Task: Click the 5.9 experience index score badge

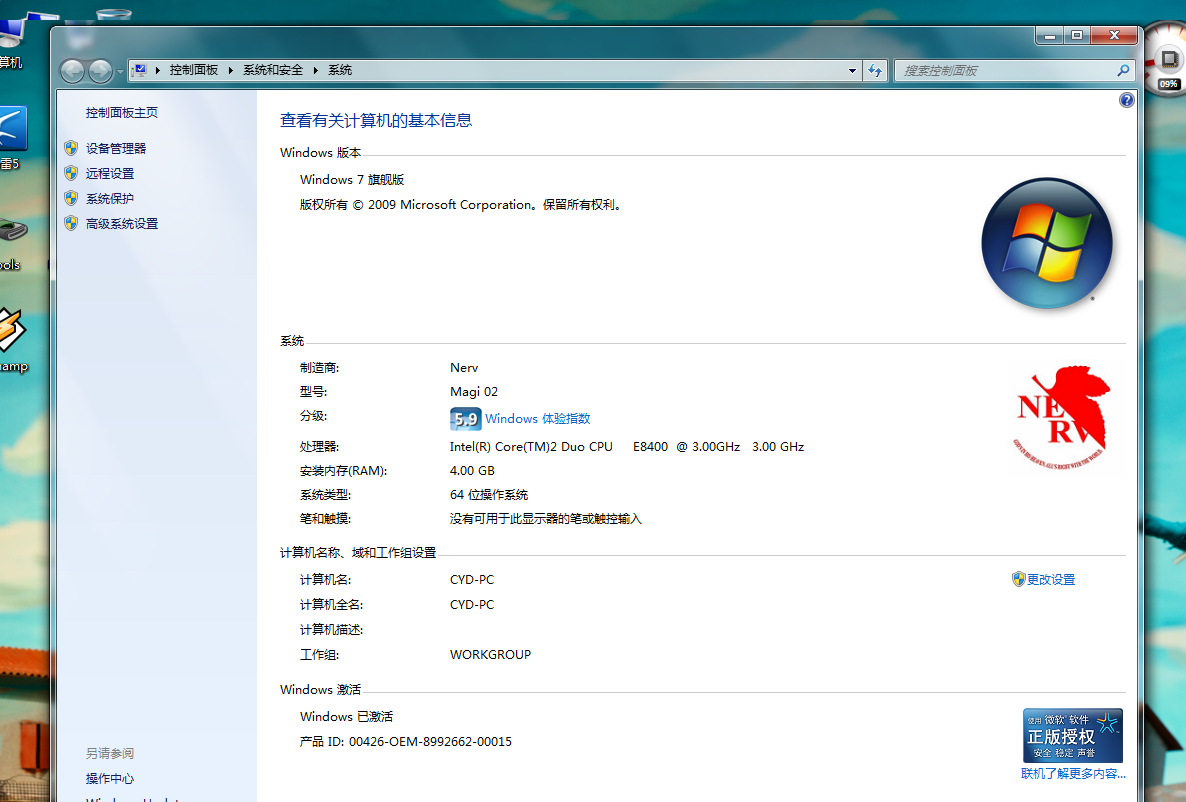Action: pyautogui.click(x=465, y=419)
